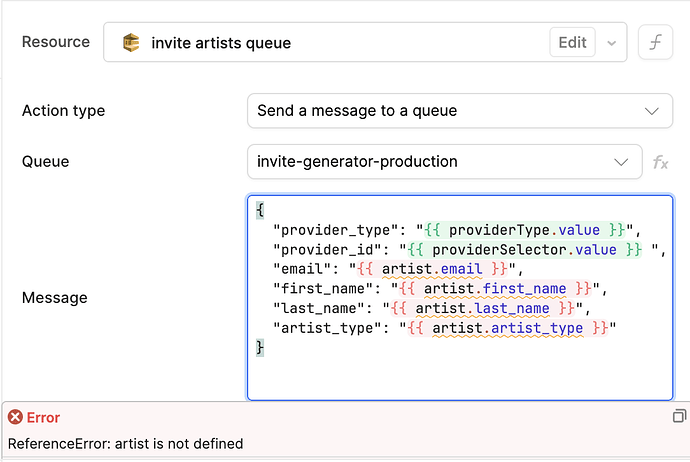Click the providerType.value expression

click(525, 230)
